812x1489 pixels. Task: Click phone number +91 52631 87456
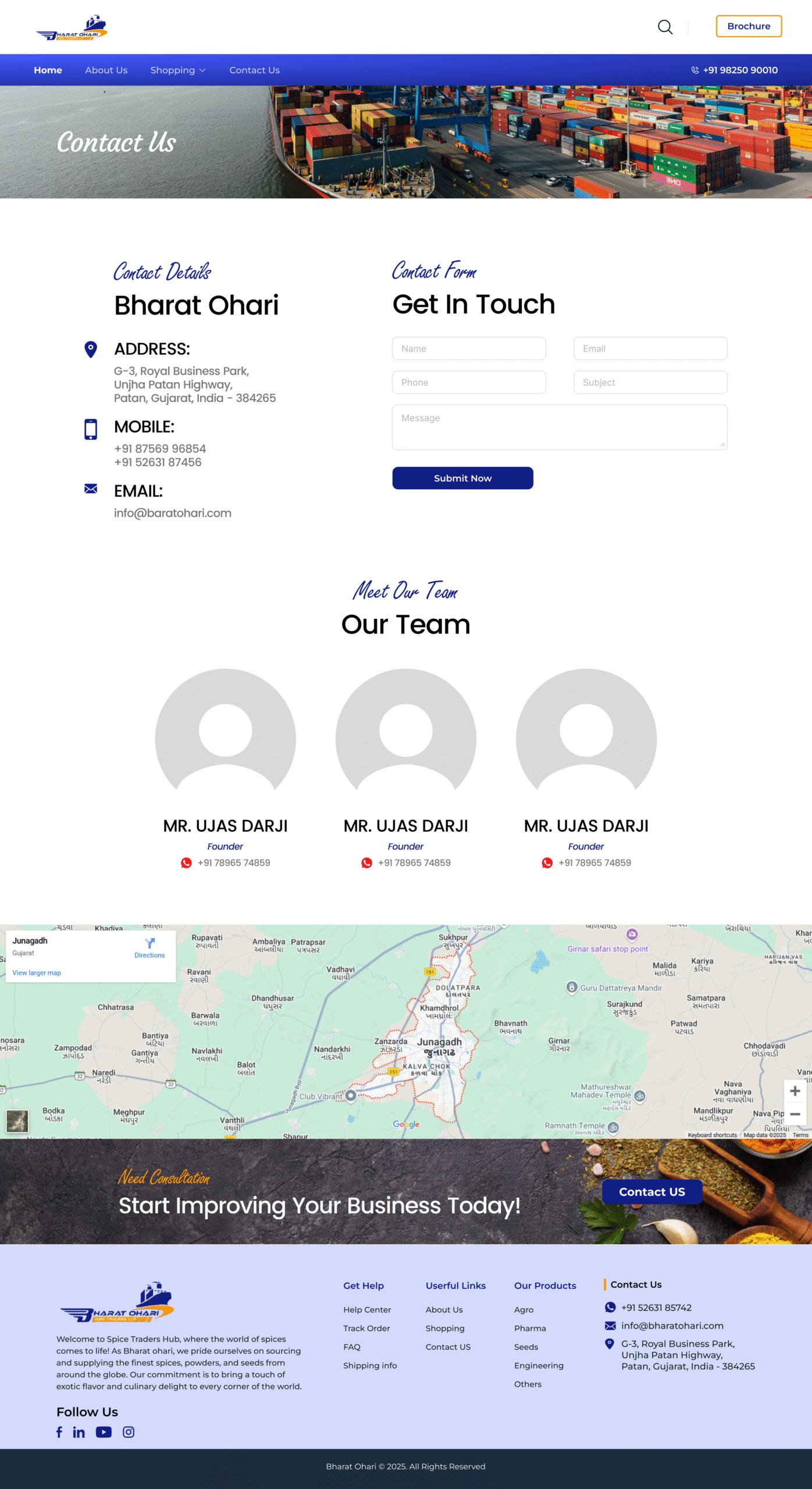point(158,462)
